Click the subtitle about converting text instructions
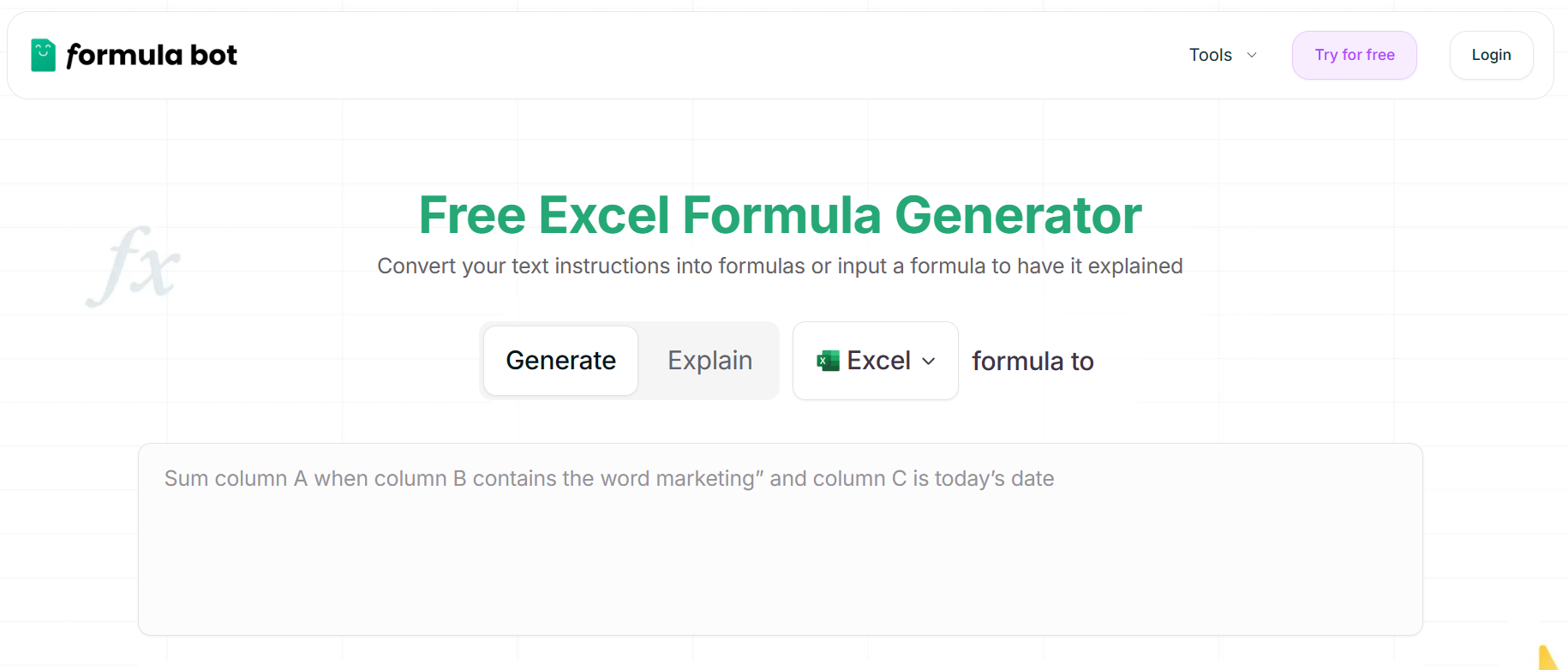The height and width of the screenshot is (670, 1568). (x=779, y=266)
